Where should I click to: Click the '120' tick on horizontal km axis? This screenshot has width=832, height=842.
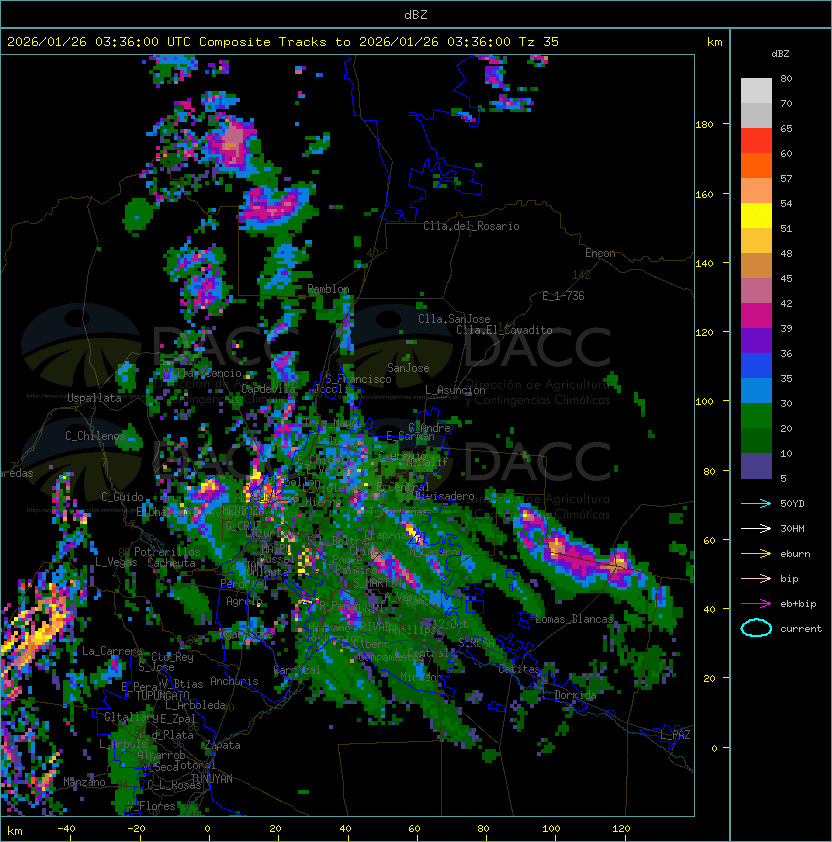621,829
